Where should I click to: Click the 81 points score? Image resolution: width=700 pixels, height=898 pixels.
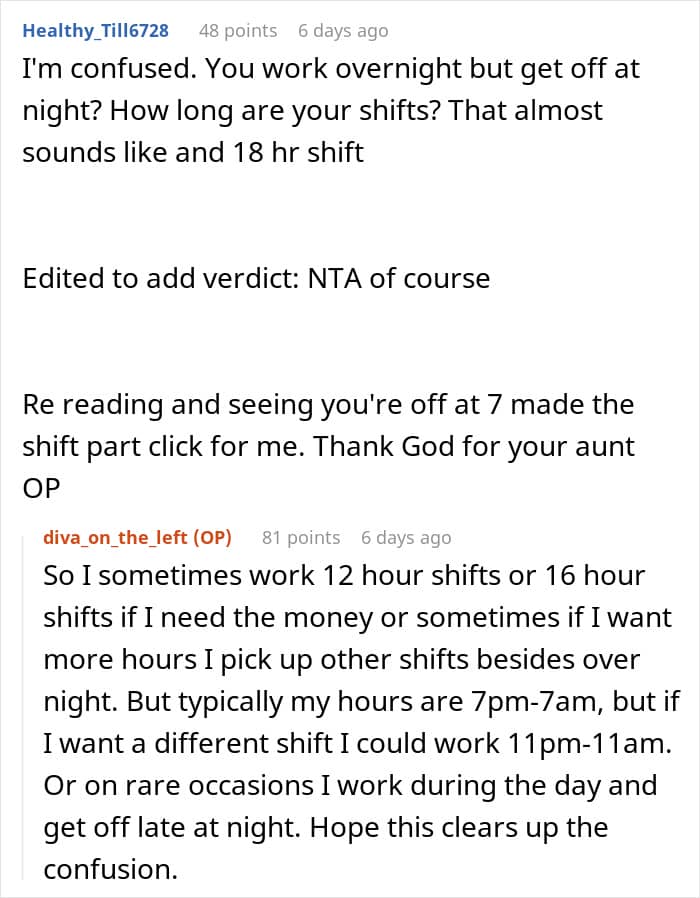pyautogui.click(x=301, y=538)
